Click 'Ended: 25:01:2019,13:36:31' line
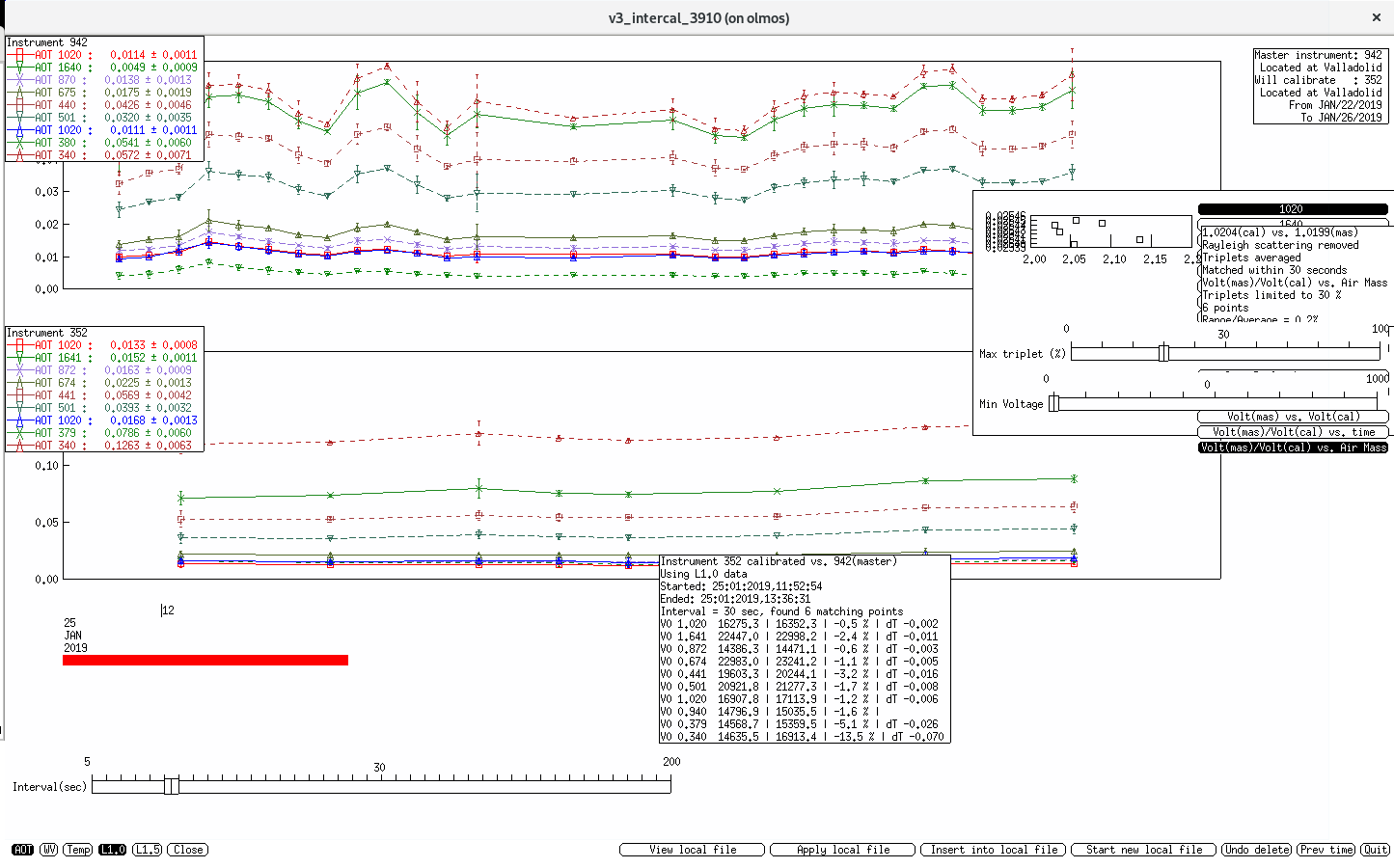Image resolution: width=1394 pixels, height=868 pixels. (735, 599)
